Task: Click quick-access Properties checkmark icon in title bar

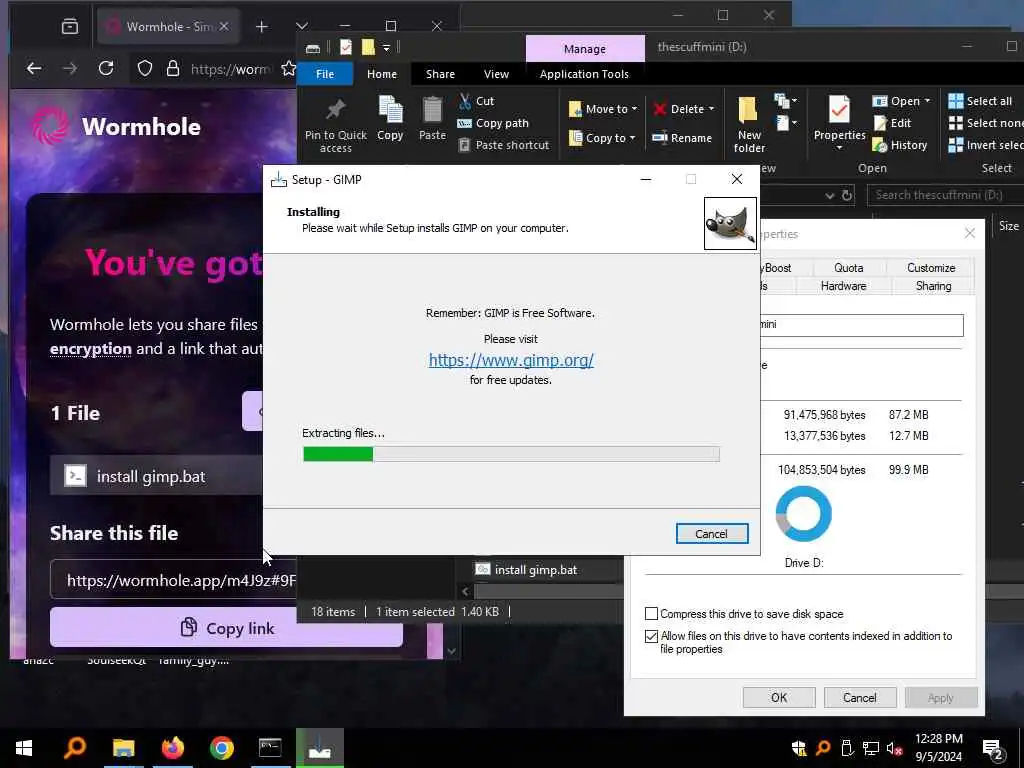Action: coord(346,47)
